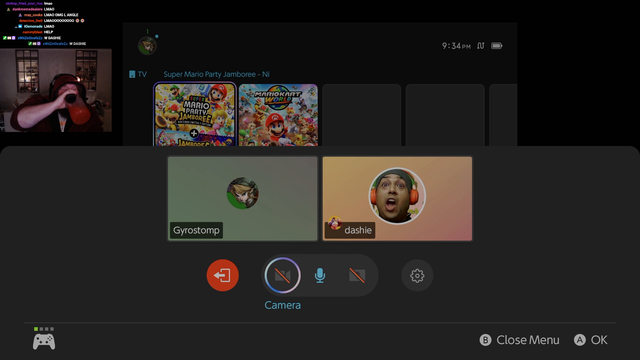Select Gyrostomp's chat tile
The width and height of the screenshot is (640, 360).
[242, 199]
